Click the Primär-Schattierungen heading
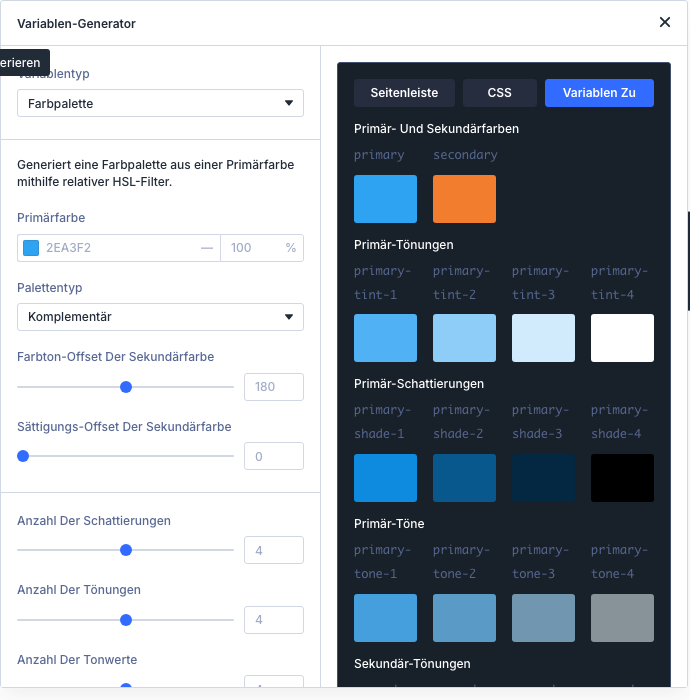The image size is (690, 700). pyautogui.click(x=419, y=384)
